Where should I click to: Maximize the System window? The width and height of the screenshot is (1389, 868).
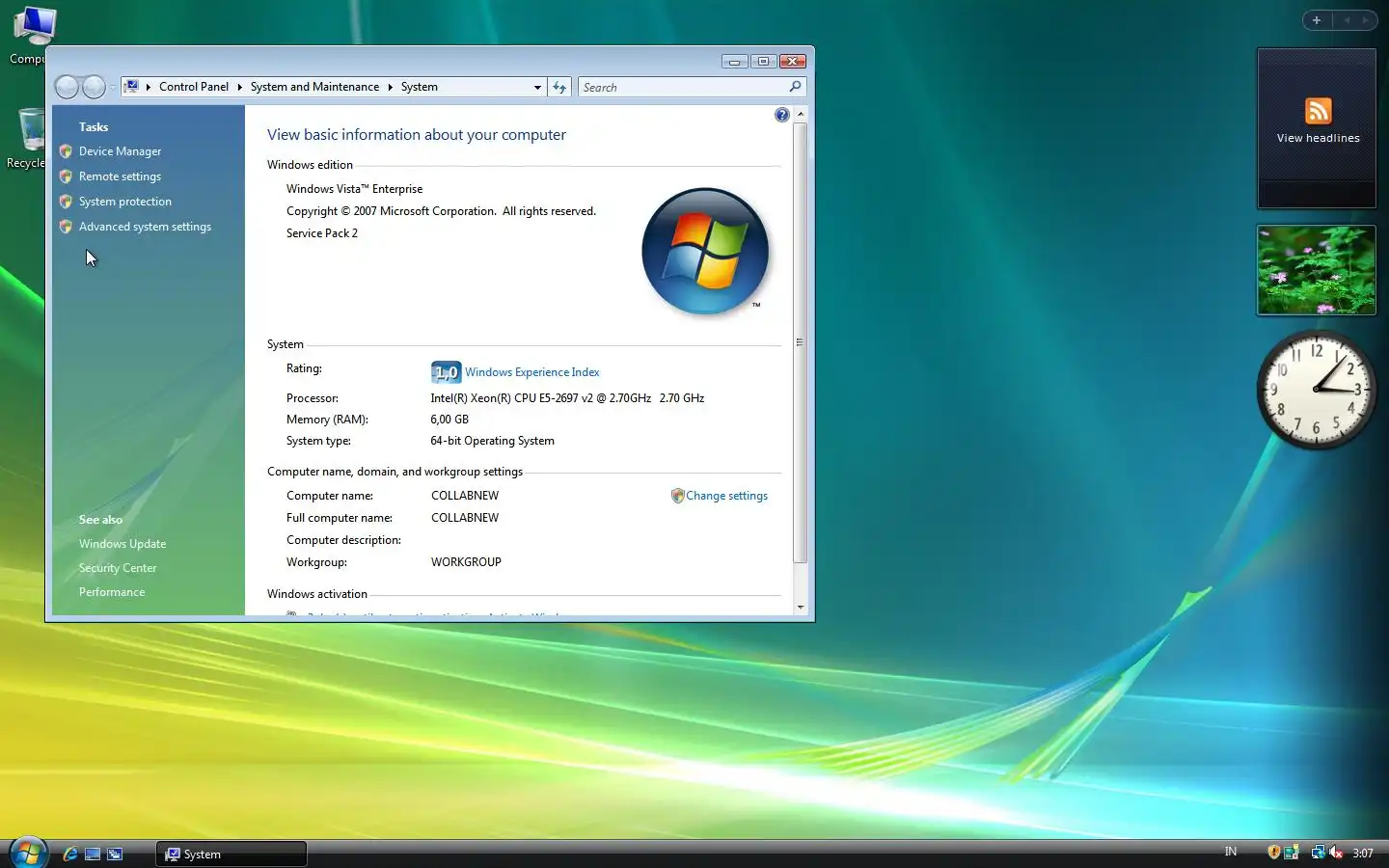tap(763, 62)
